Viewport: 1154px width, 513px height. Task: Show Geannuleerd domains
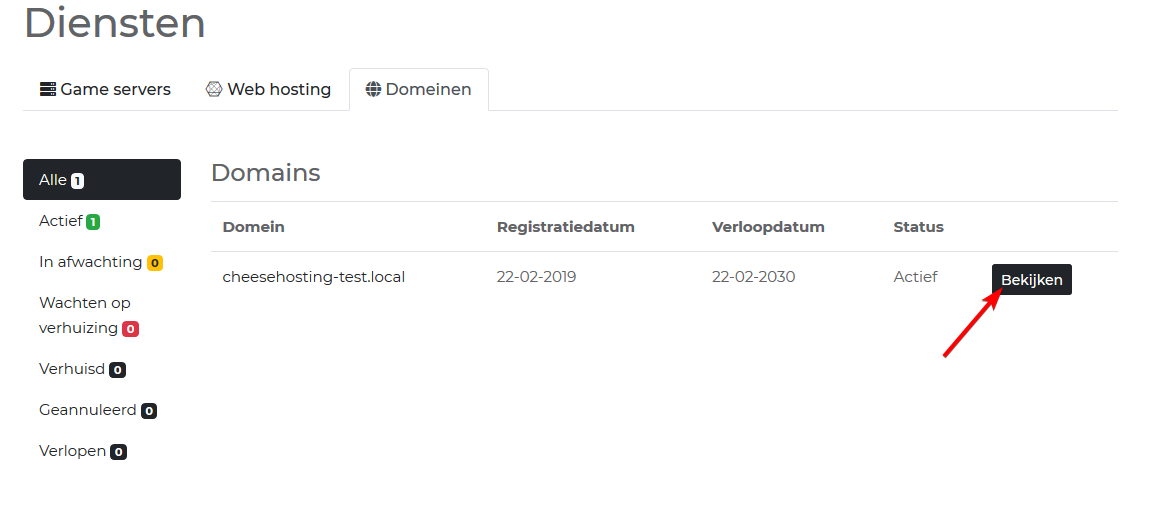88,410
